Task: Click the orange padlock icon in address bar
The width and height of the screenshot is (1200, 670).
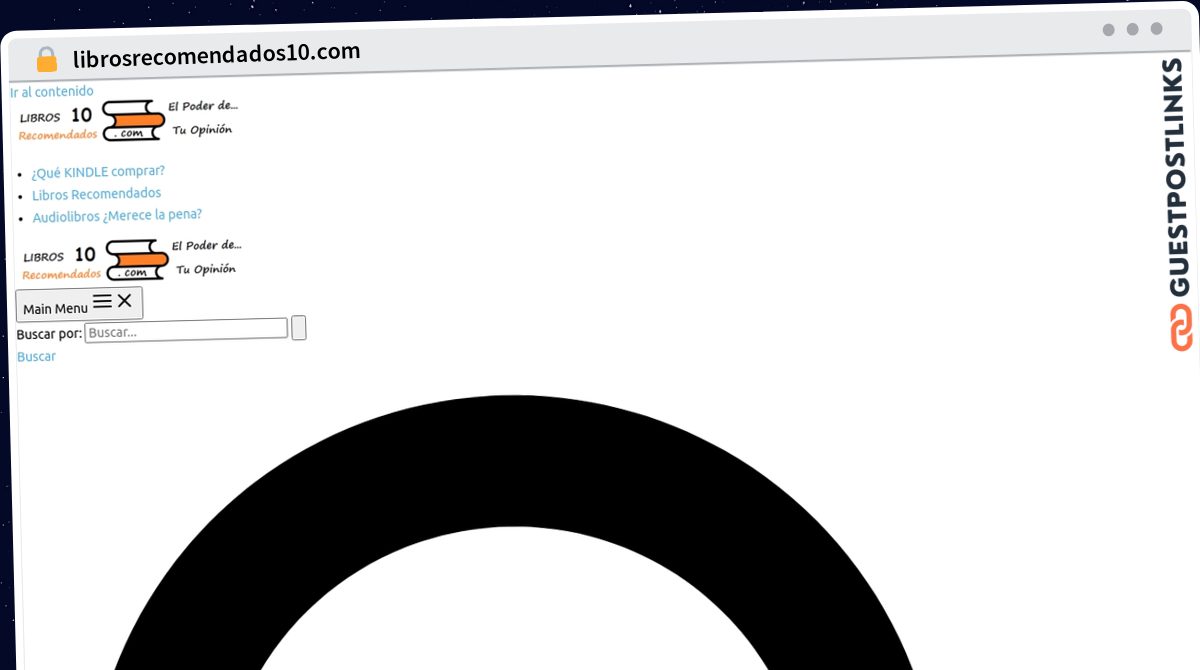Action: pyautogui.click(x=47, y=59)
